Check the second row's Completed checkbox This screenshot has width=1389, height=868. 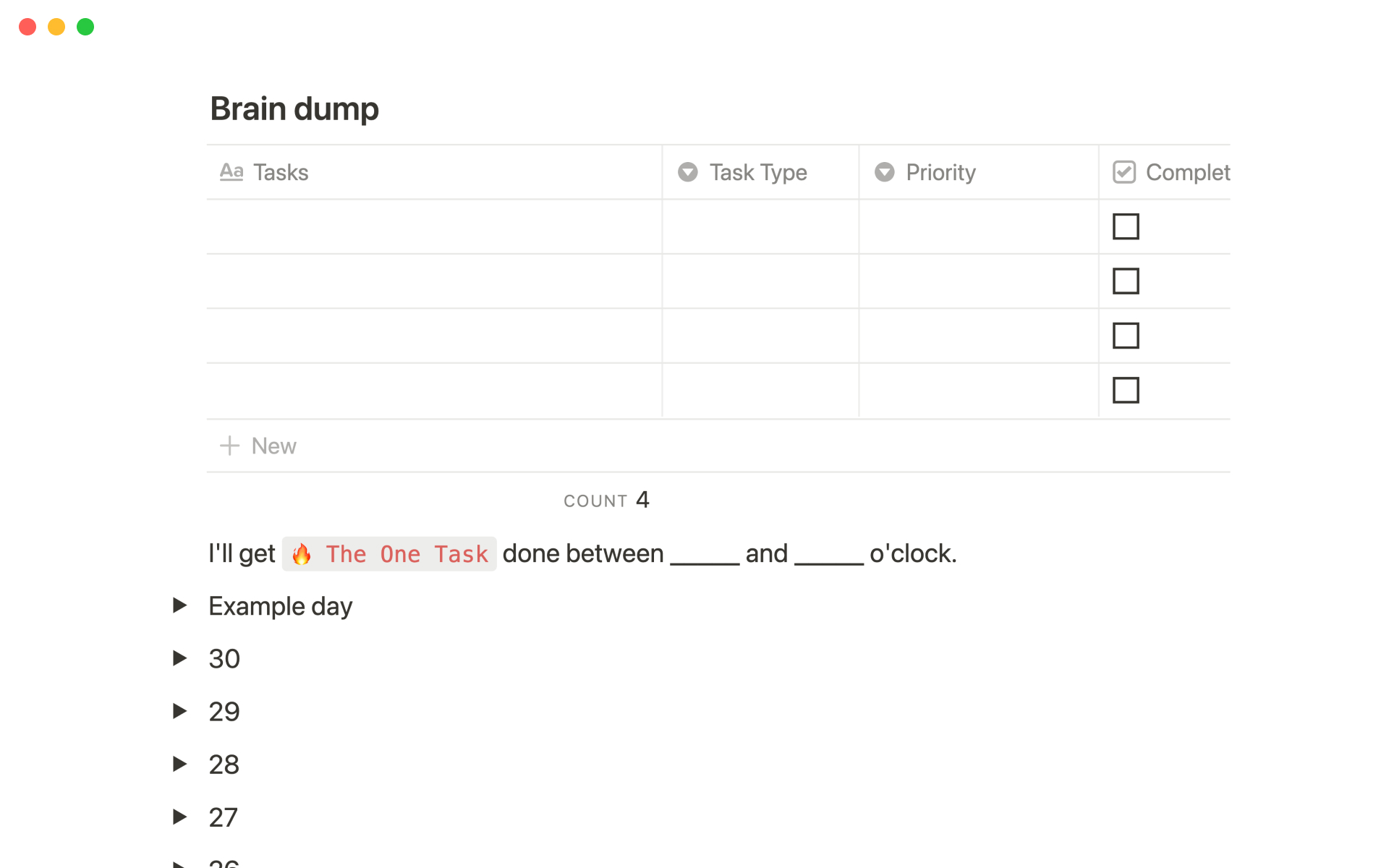click(1126, 281)
